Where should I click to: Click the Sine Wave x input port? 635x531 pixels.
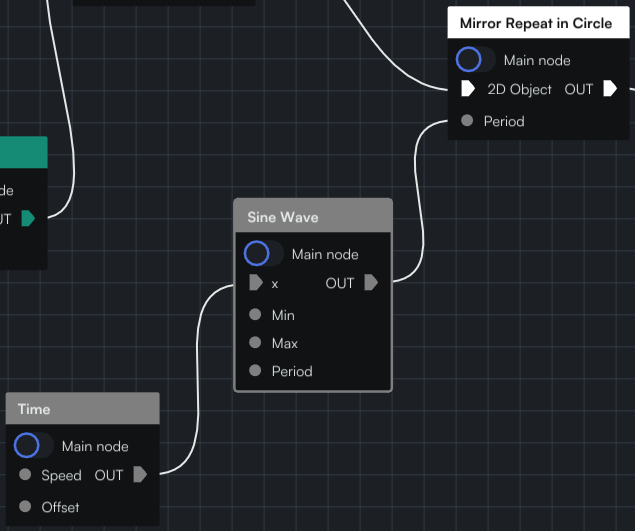[x=256, y=282]
